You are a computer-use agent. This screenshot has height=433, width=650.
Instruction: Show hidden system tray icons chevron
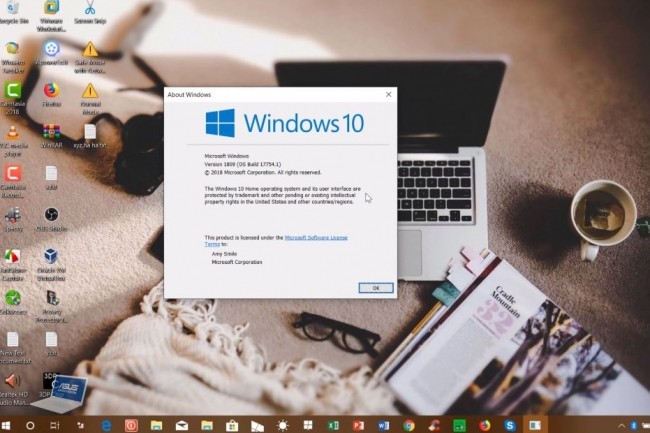click(x=621, y=426)
